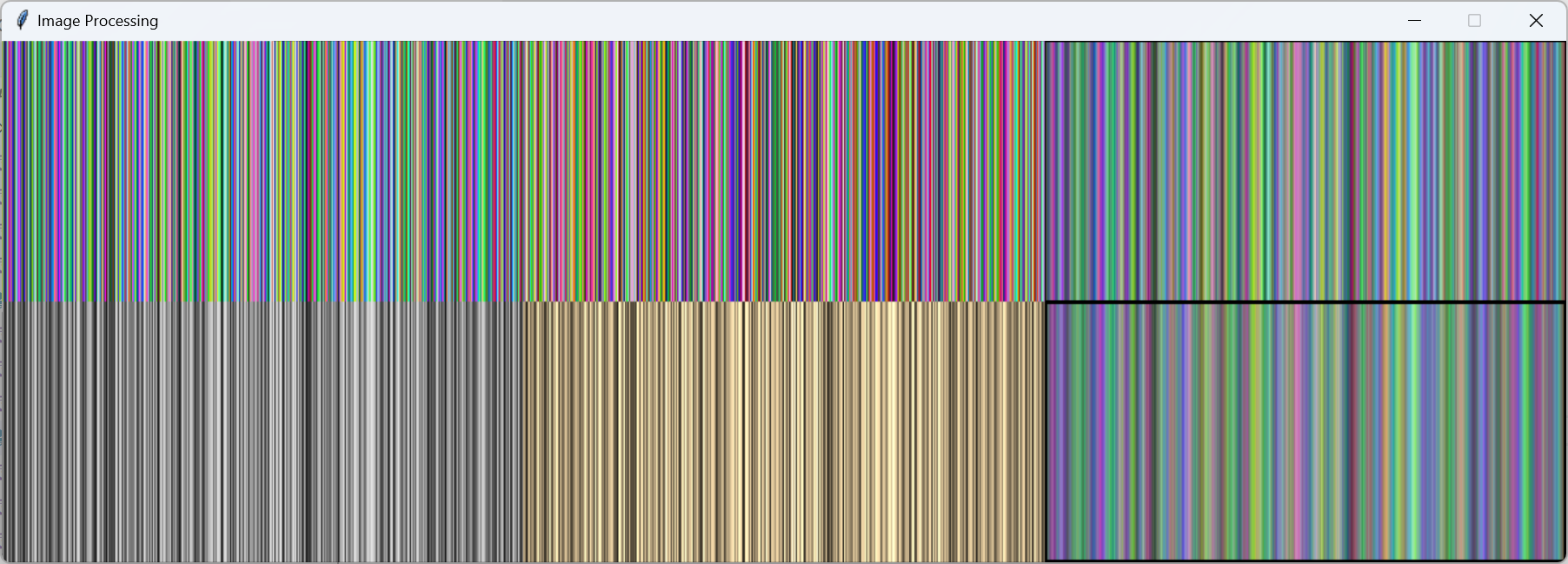Click the greyed-out maximize button
This screenshot has height=564, width=1568.
1474,20
